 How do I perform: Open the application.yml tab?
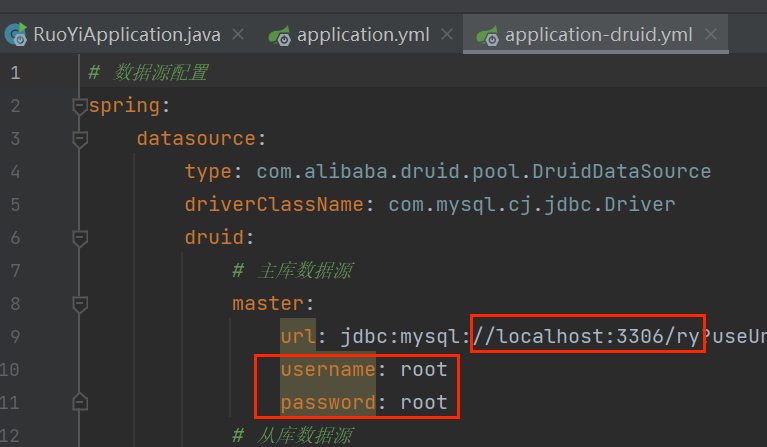coord(363,35)
